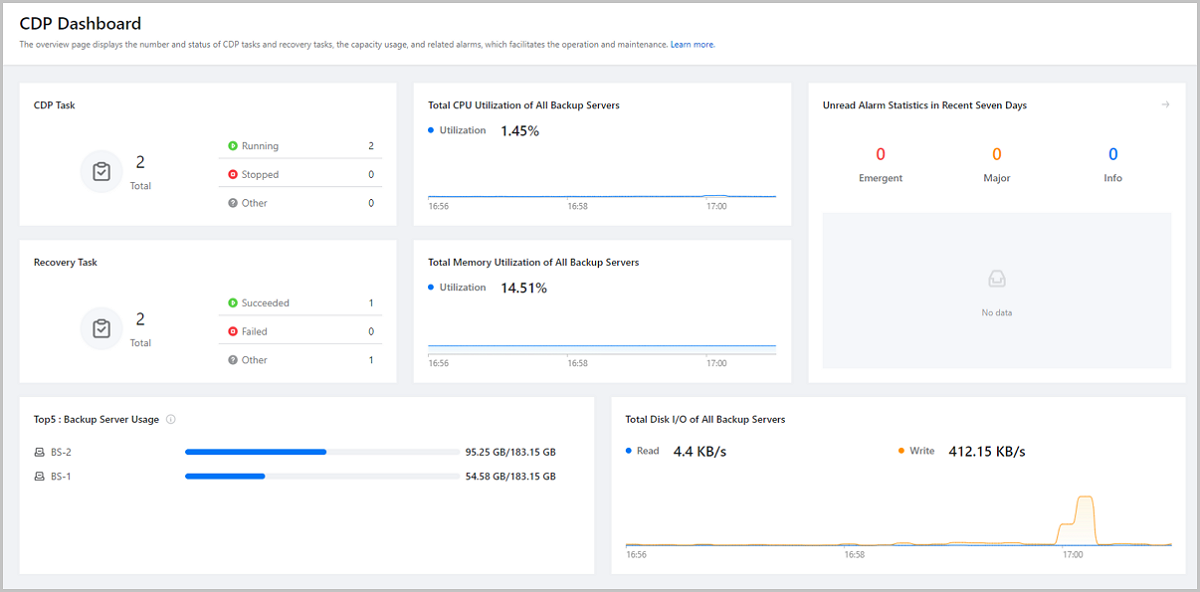
Task: Click the CDP Task clipboard icon
Action: tap(101, 172)
